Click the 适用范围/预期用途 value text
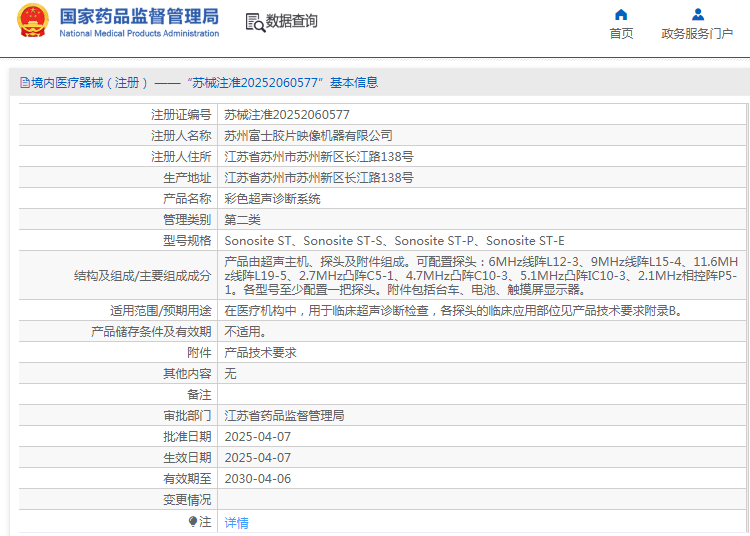Viewport: 750px width, 536px height. pyautogui.click(x=454, y=311)
